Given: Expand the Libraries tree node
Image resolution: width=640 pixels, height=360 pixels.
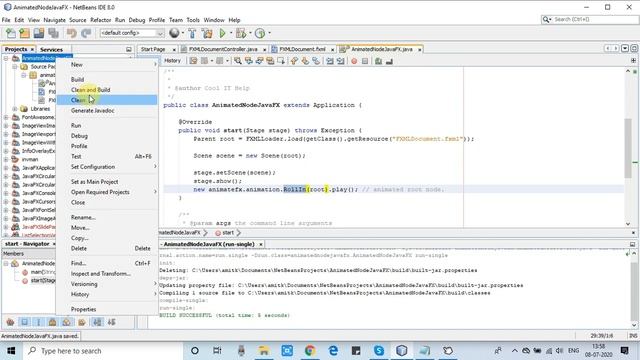Looking at the screenshot, I should click(x=15, y=109).
